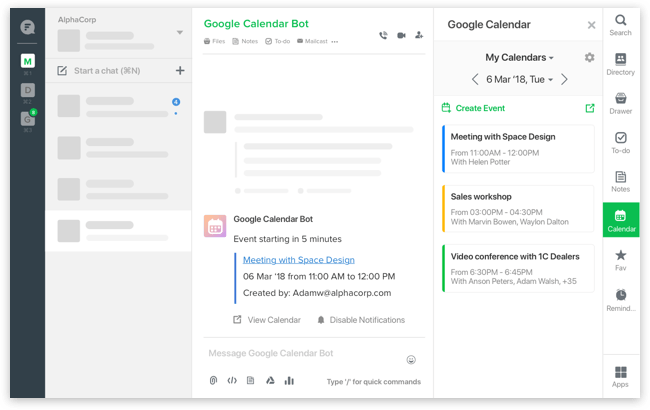This screenshot has width=650, height=410.
Task: Switch to the M team workspace
Action: click(27, 61)
